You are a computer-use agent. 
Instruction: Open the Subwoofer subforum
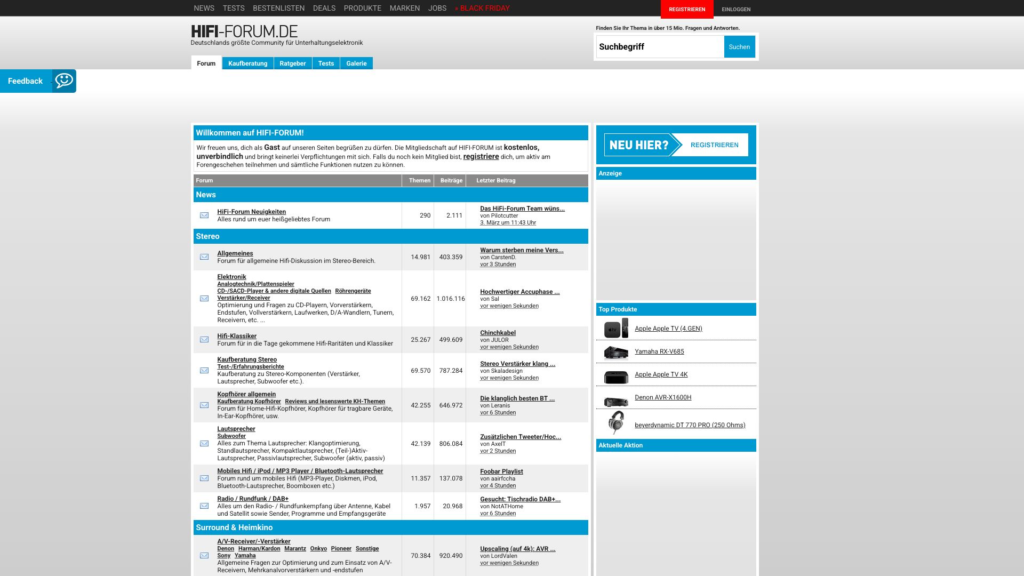click(231, 436)
